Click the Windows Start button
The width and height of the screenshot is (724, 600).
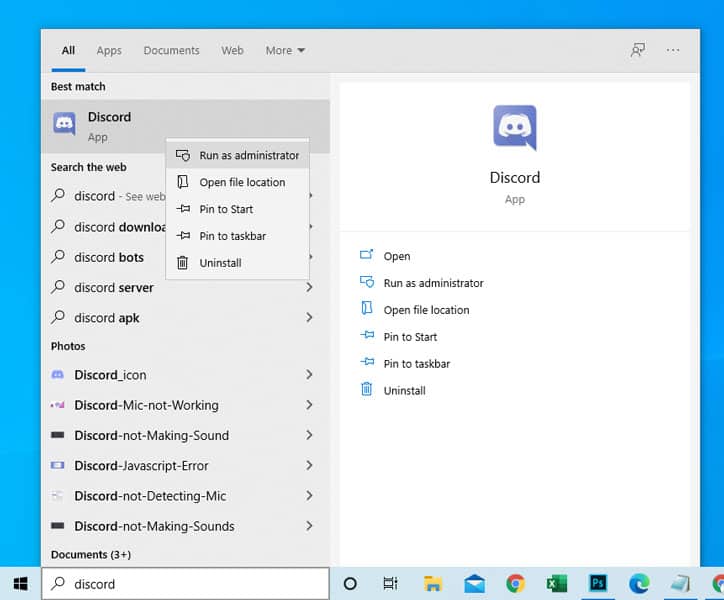[x=20, y=584]
